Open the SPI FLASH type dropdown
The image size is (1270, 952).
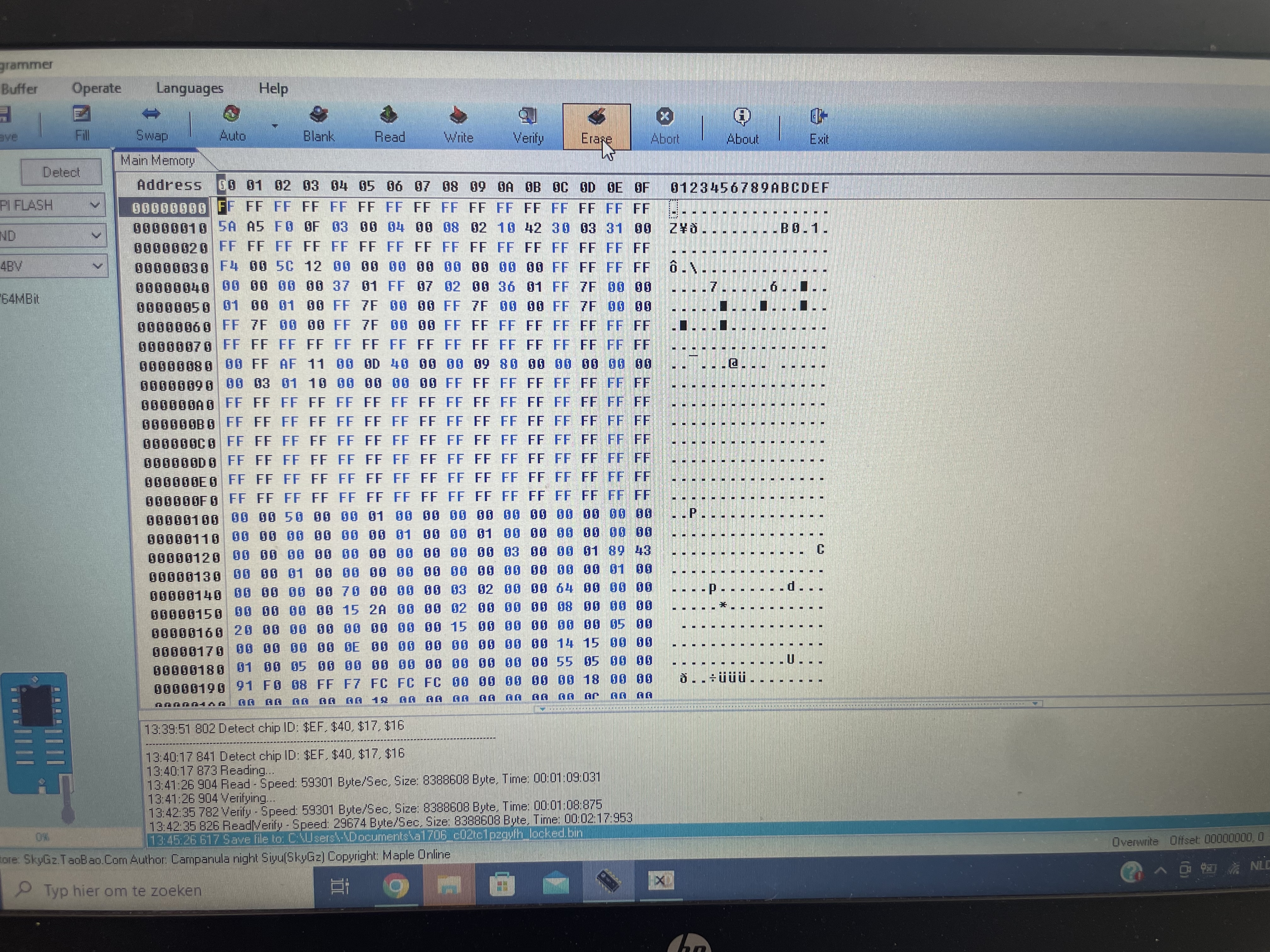(x=52, y=206)
